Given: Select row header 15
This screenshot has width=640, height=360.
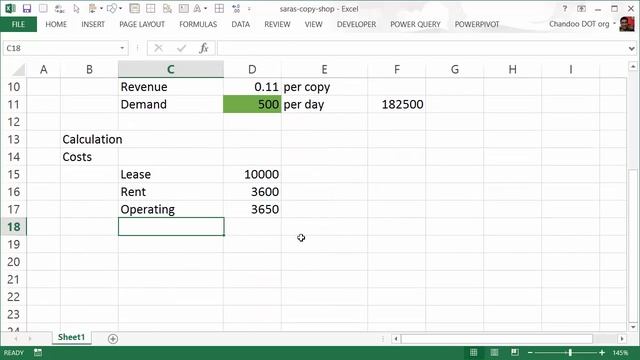Looking at the screenshot, I should 13,174.
